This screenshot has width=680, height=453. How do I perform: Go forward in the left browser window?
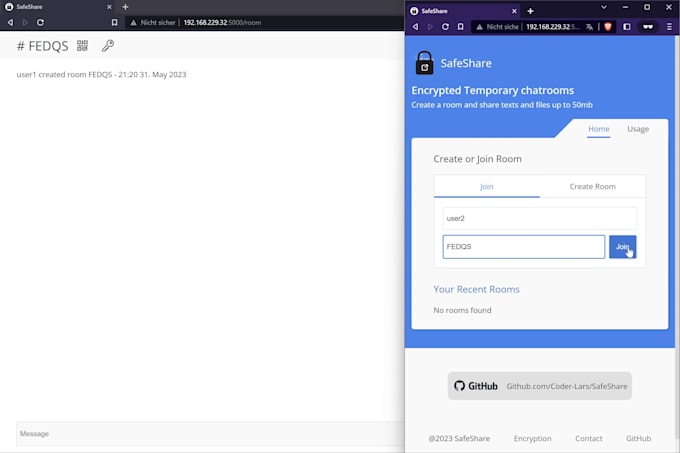pos(25,23)
